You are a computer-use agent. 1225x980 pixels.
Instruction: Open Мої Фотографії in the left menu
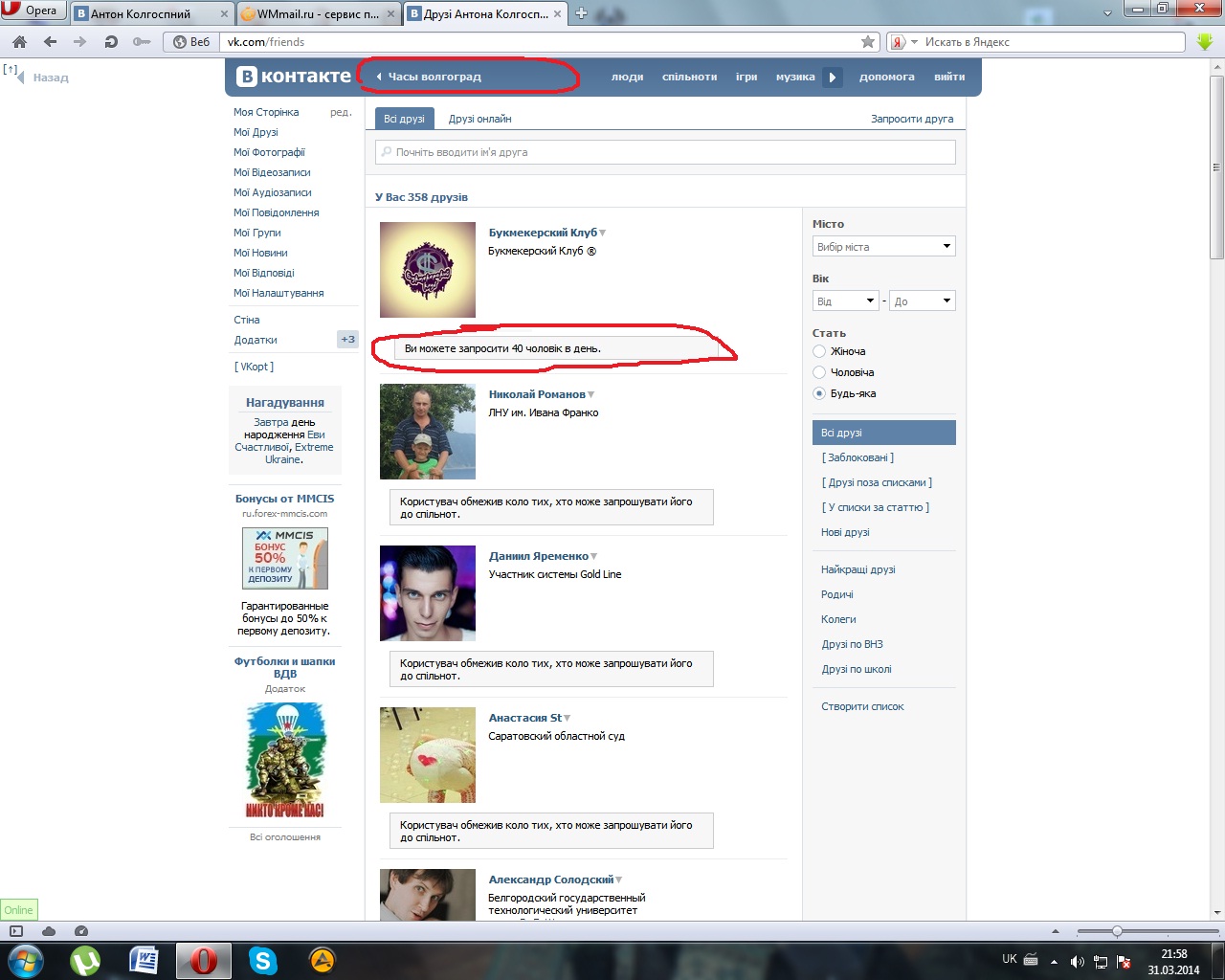point(270,152)
